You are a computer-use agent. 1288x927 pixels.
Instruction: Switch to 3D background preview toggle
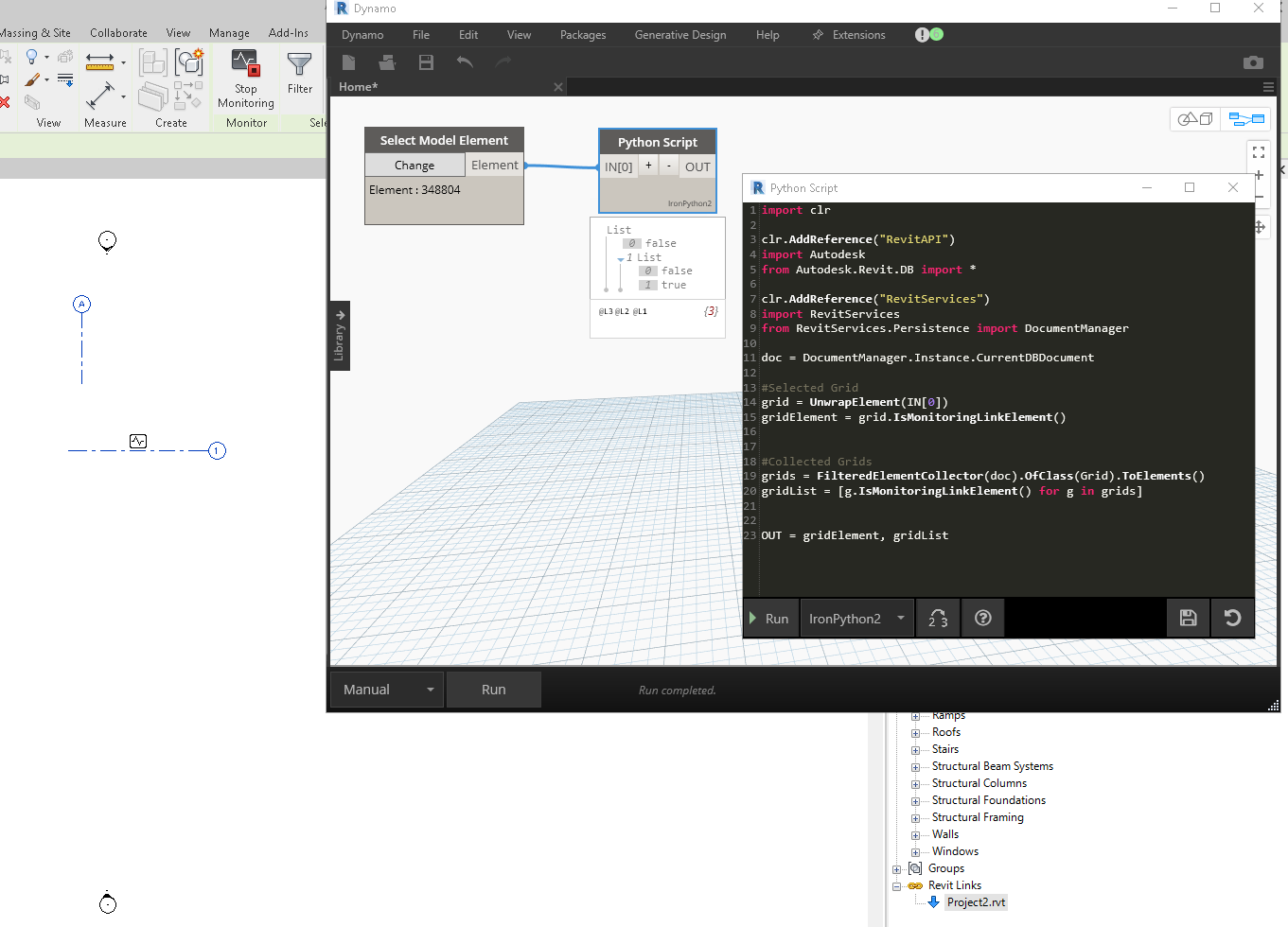pyautogui.click(x=1195, y=119)
